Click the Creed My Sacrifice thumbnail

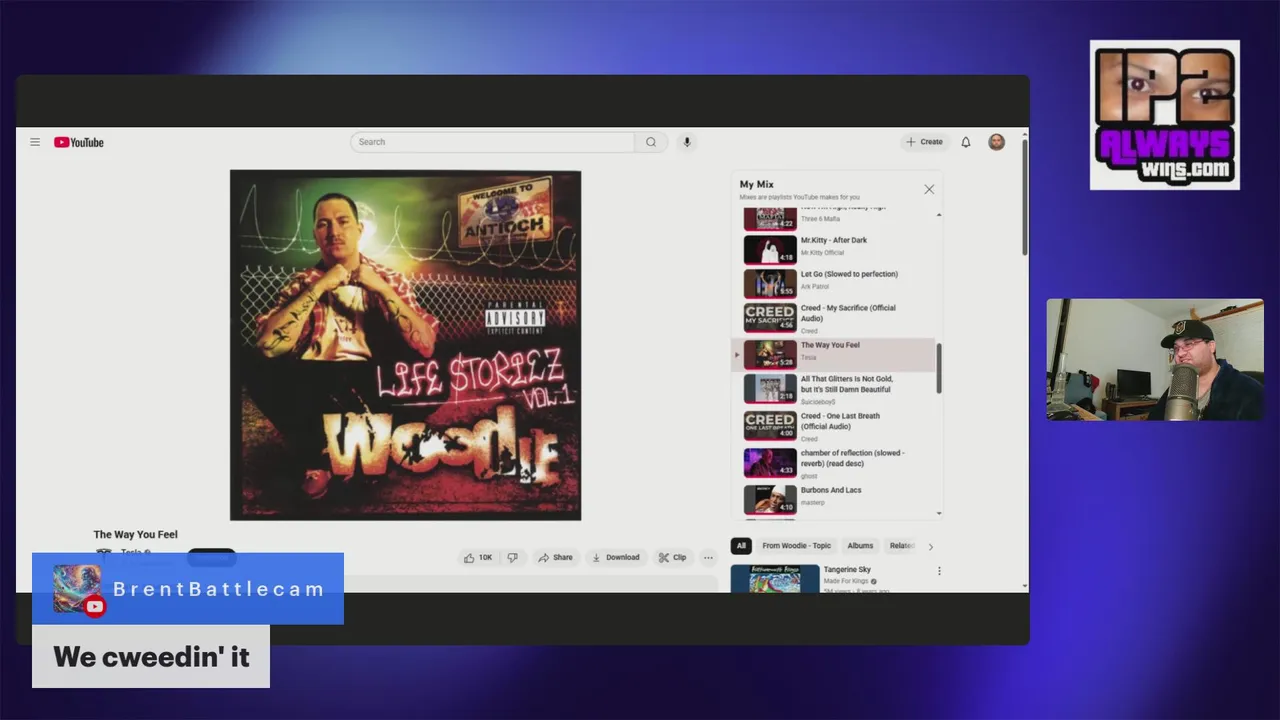[770, 318]
